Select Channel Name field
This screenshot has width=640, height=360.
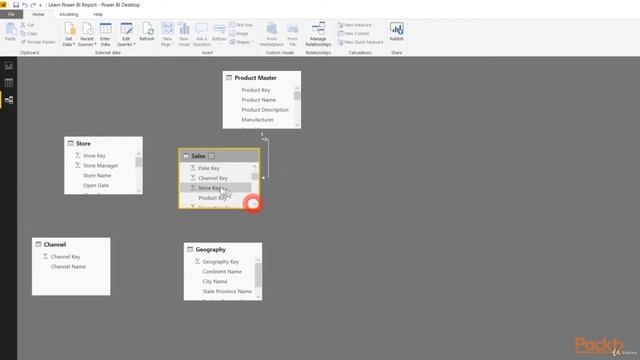tap(68, 267)
